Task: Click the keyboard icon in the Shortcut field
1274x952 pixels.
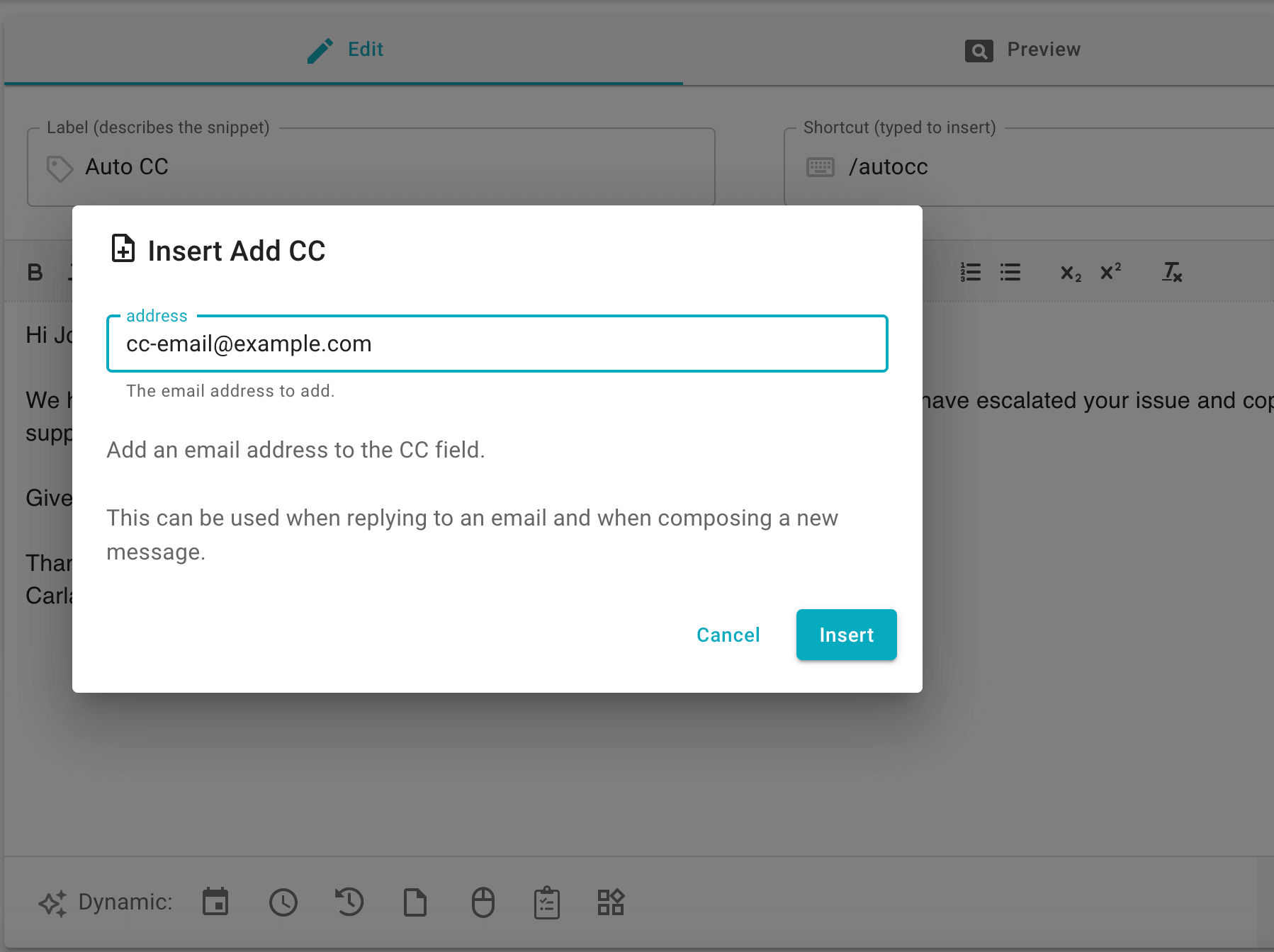Action: coord(820,167)
